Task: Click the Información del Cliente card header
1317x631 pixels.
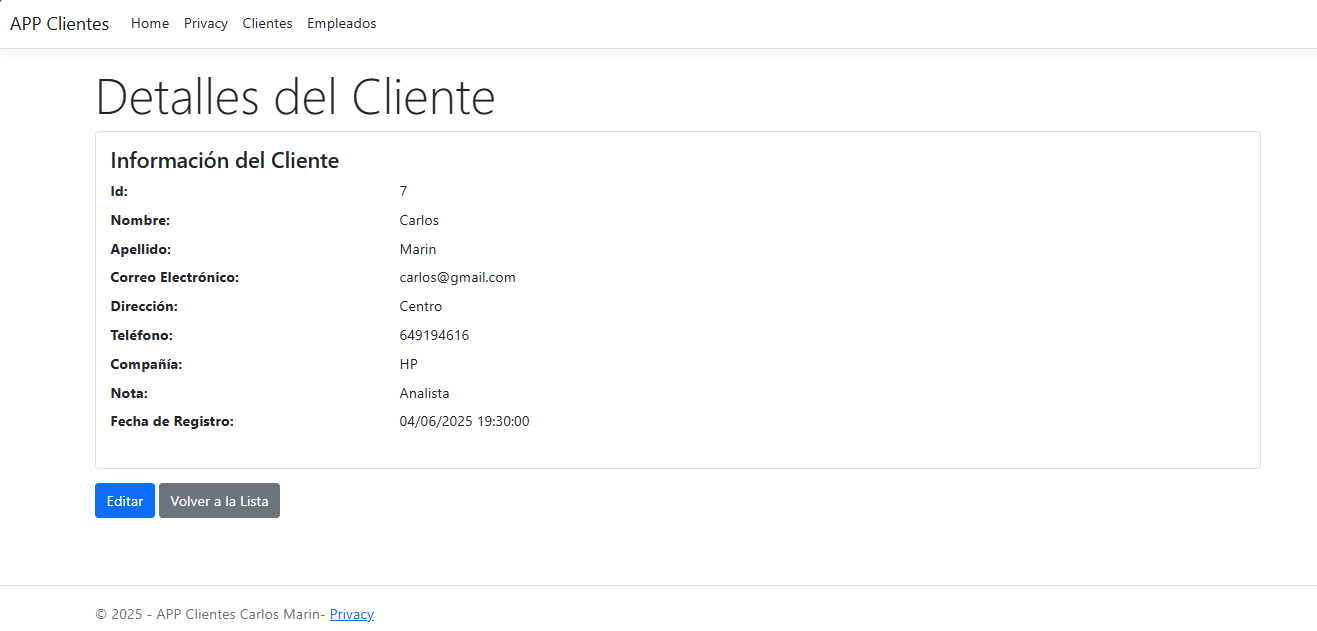Action: coord(224,160)
